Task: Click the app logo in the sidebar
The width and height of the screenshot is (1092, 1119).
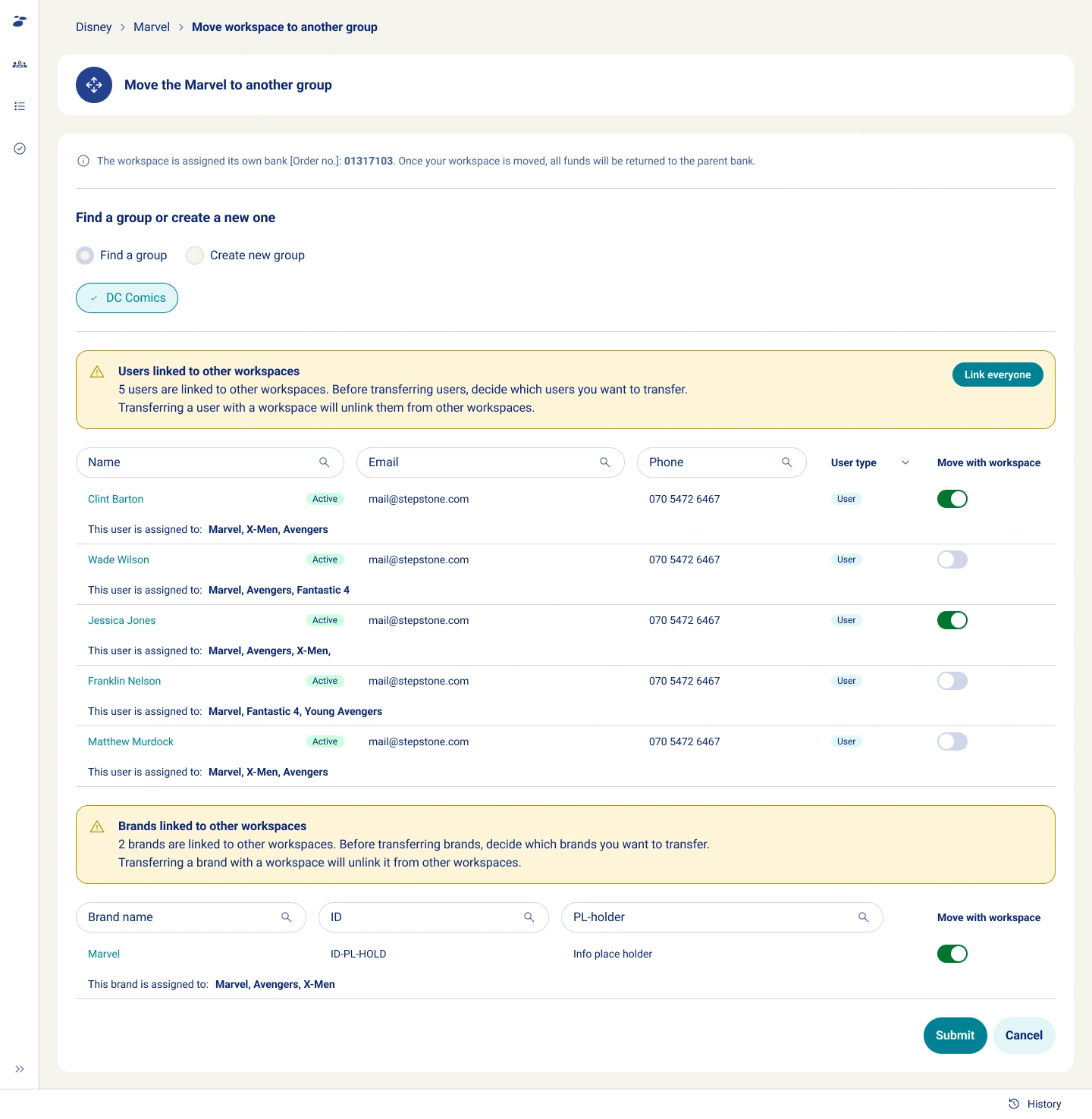Action: click(20, 21)
